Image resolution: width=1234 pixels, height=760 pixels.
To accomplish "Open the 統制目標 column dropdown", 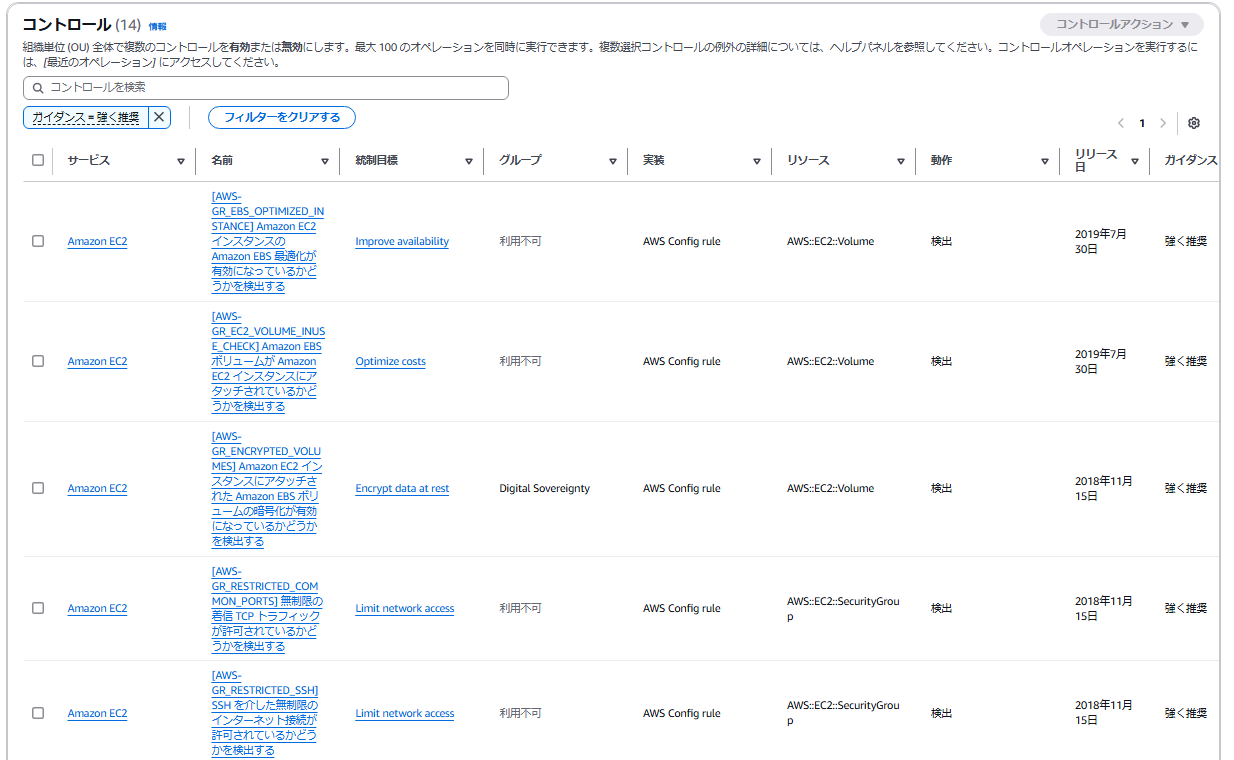I will tap(468, 160).
